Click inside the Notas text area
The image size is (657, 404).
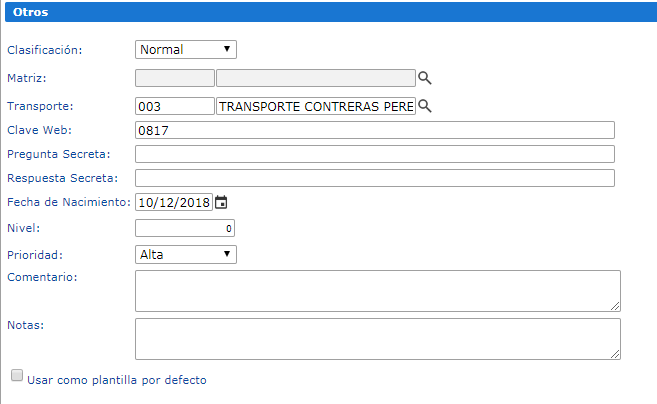377,338
